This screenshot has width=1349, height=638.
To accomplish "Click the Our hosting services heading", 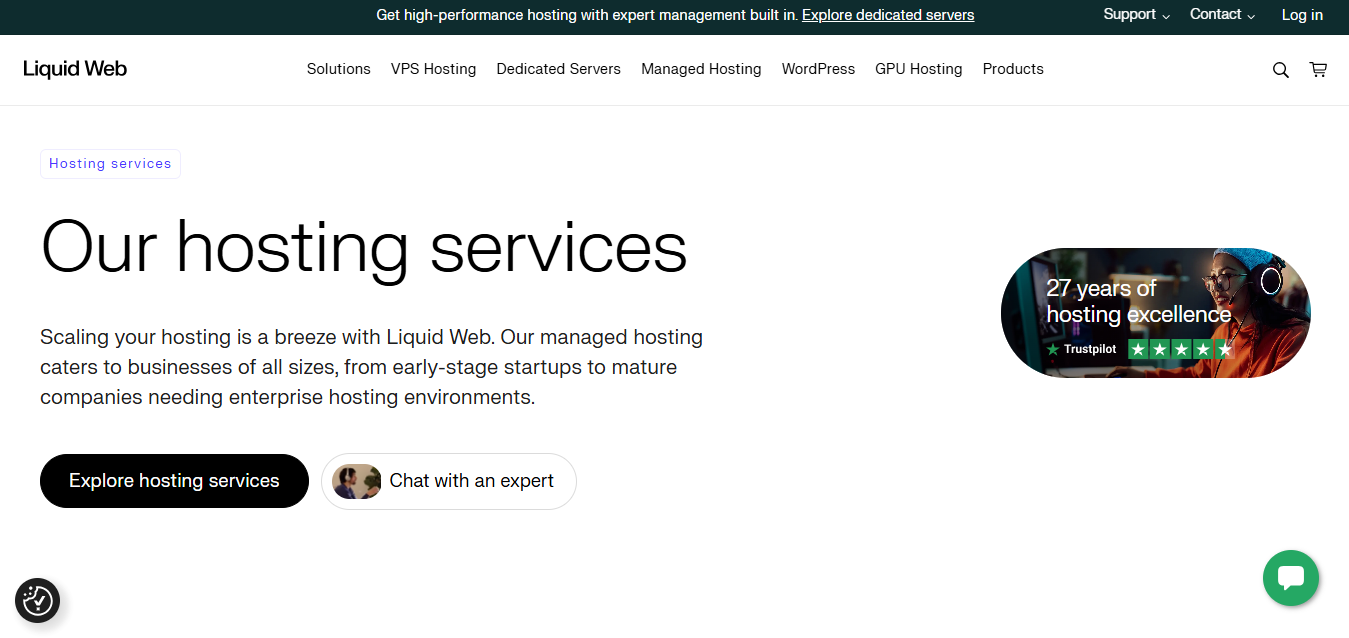I will pyautogui.click(x=364, y=247).
